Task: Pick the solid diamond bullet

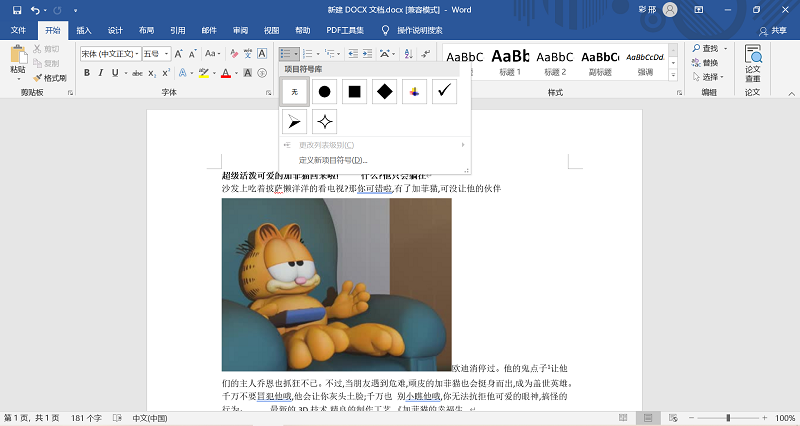Action: pyautogui.click(x=384, y=92)
